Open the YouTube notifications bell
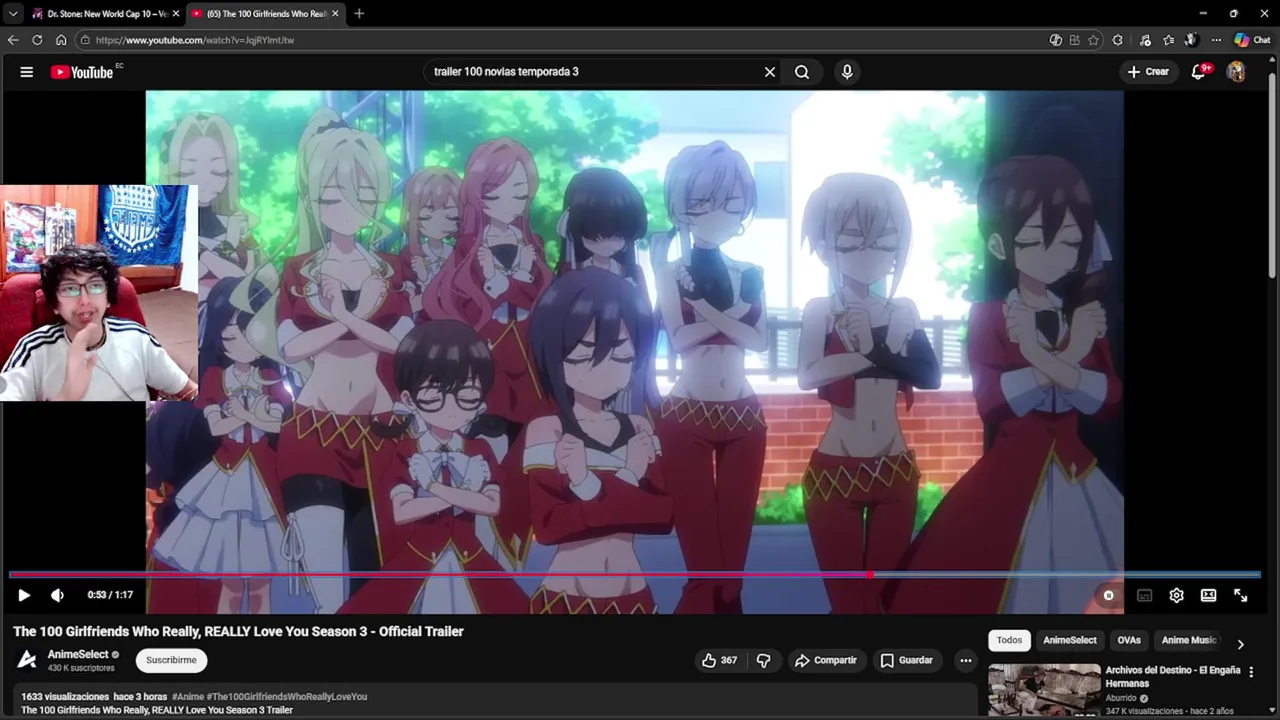This screenshot has width=1280, height=720. (x=1199, y=72)
